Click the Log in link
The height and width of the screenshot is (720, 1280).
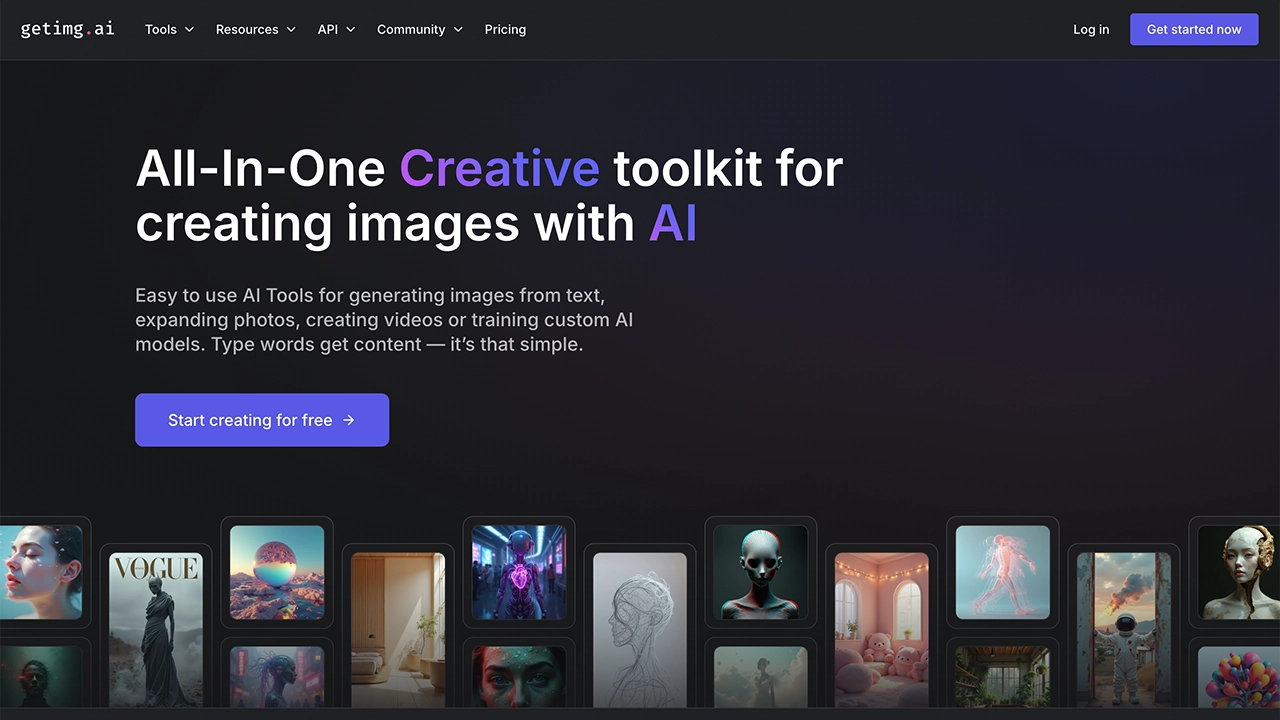pyautogui.click(x=1090, y=29)
